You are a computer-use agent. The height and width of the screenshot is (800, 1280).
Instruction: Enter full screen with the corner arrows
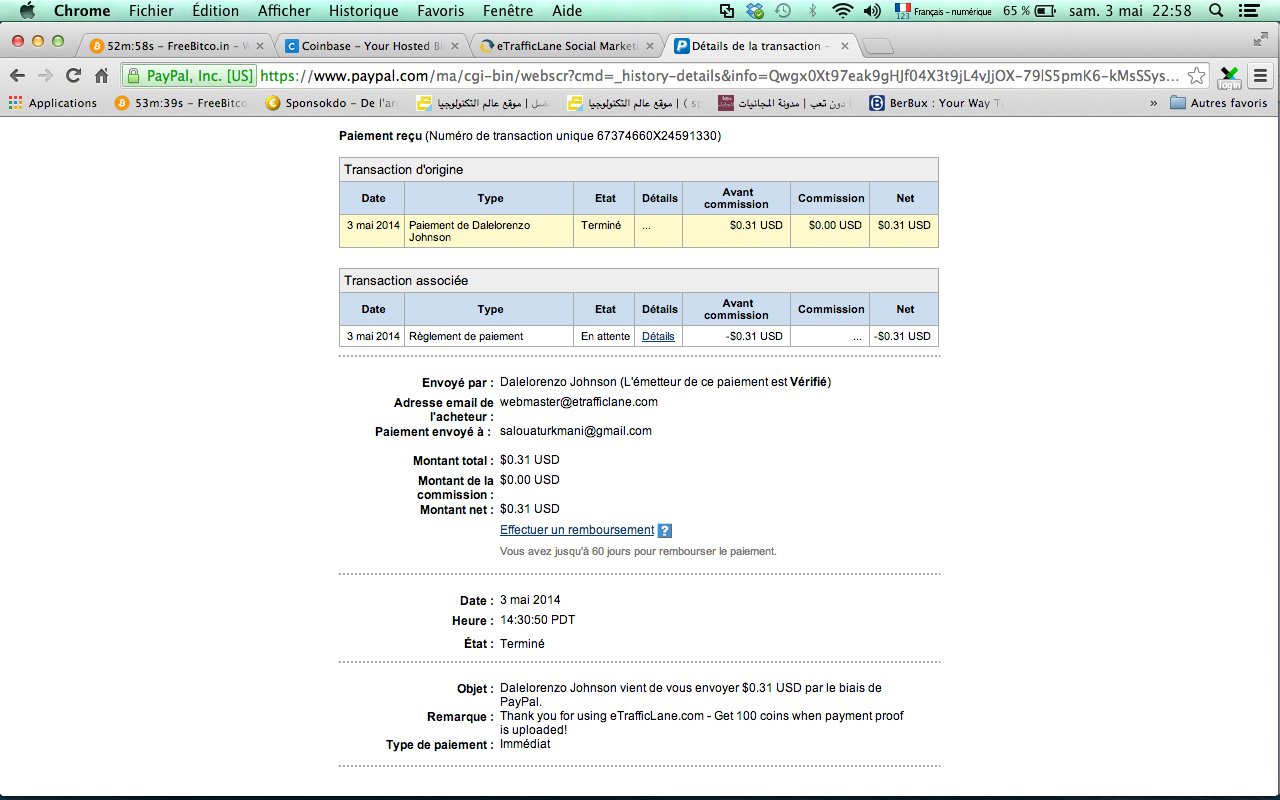(x=1260, y=39)
